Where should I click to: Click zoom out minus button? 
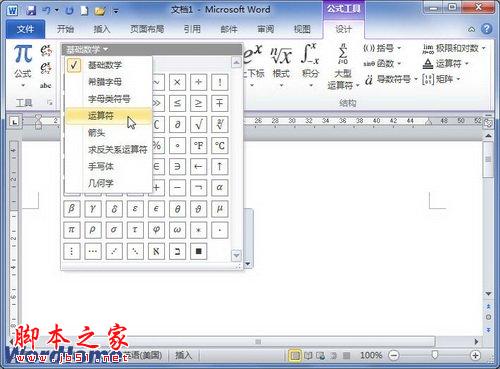point(394,356)
